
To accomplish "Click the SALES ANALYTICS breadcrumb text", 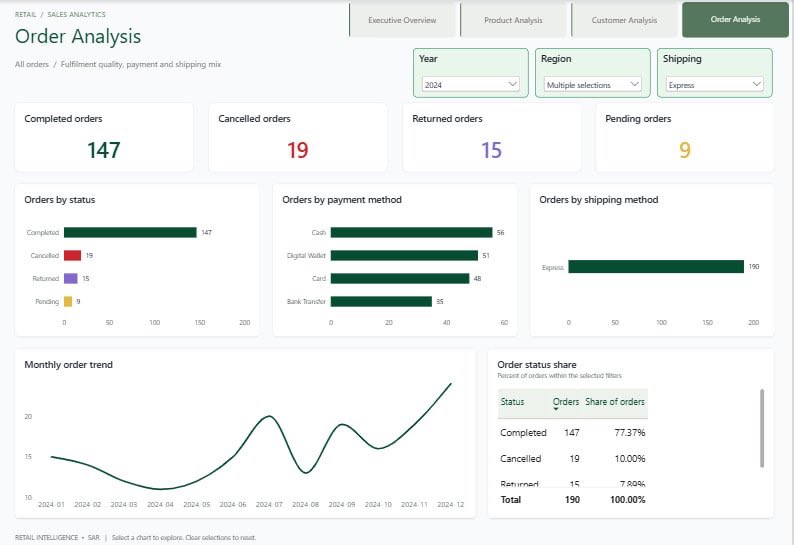I will pos(76,15).
